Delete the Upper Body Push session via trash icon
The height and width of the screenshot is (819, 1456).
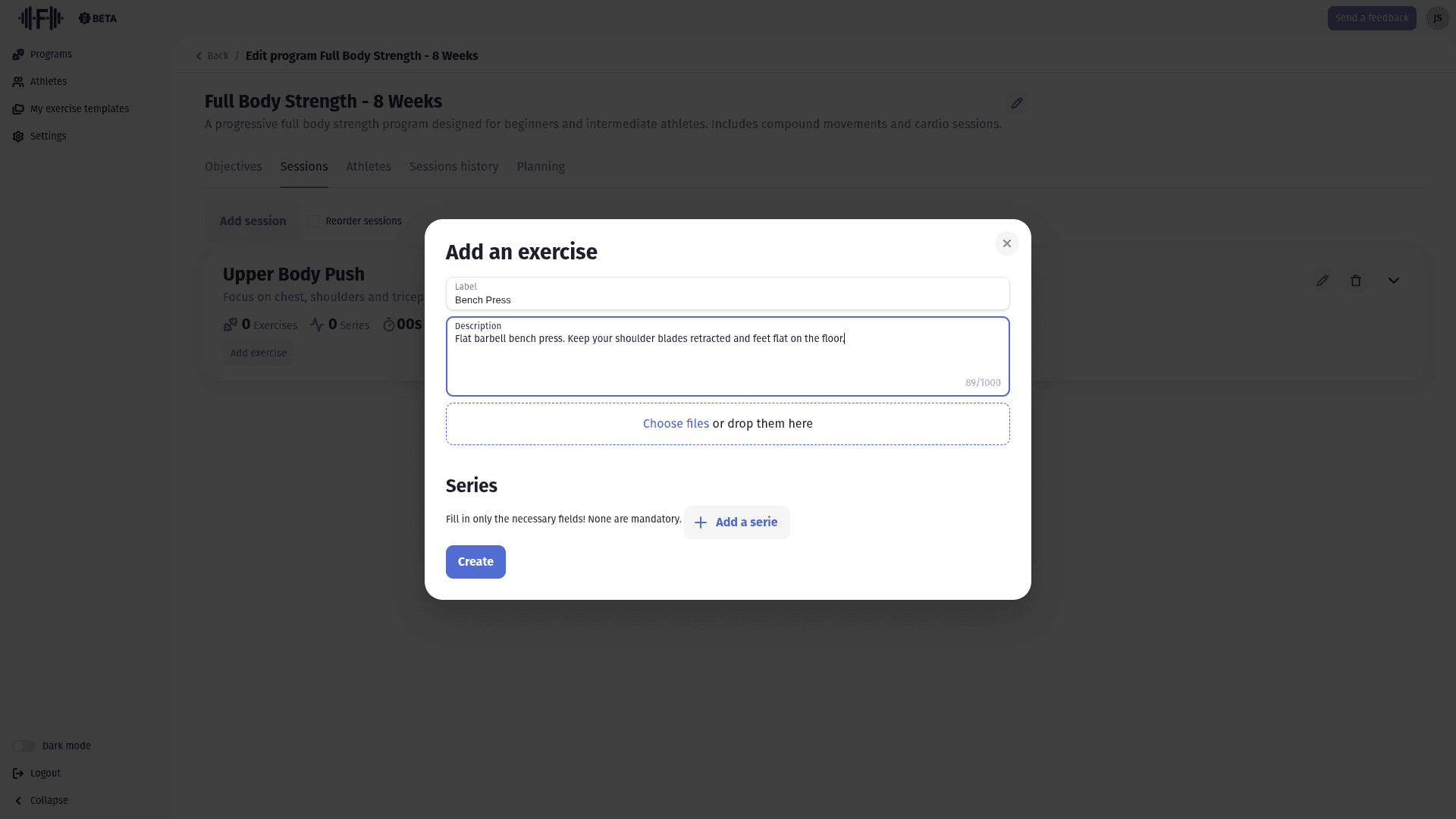(1356, 281)
